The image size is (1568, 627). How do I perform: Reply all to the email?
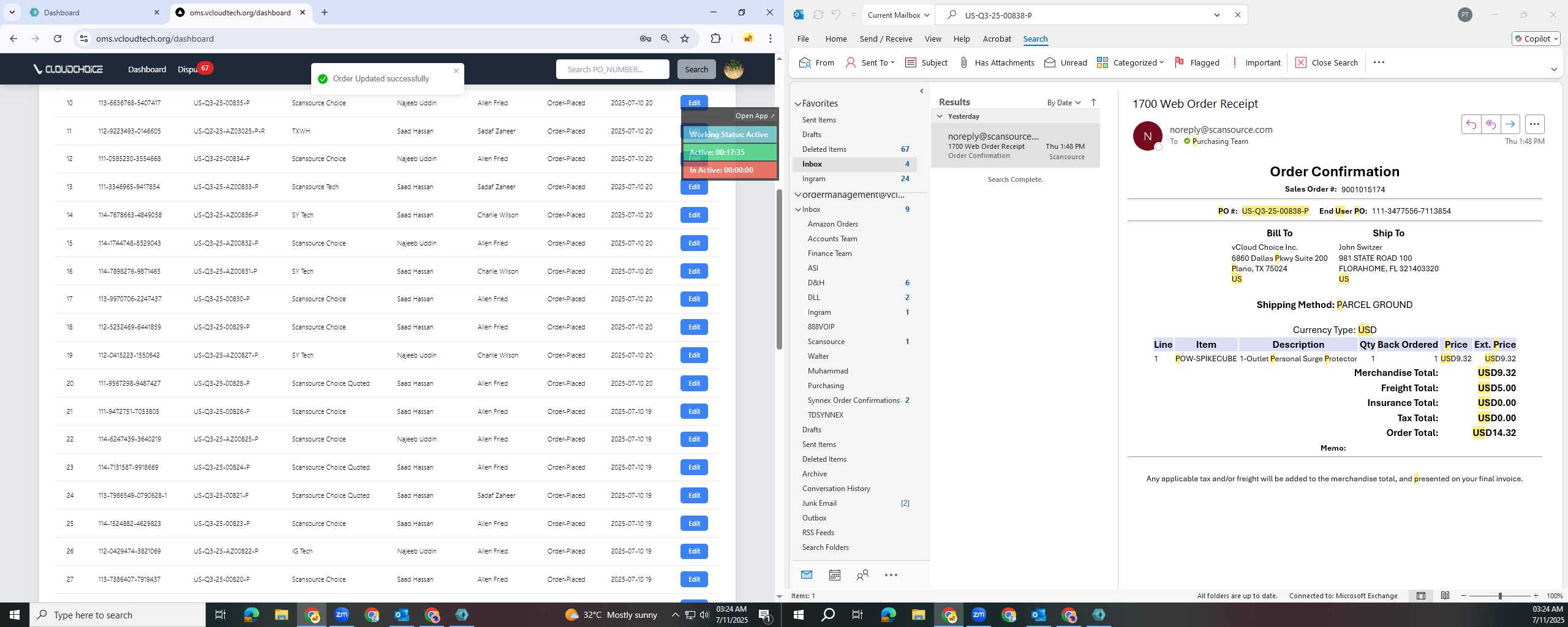1490,124
